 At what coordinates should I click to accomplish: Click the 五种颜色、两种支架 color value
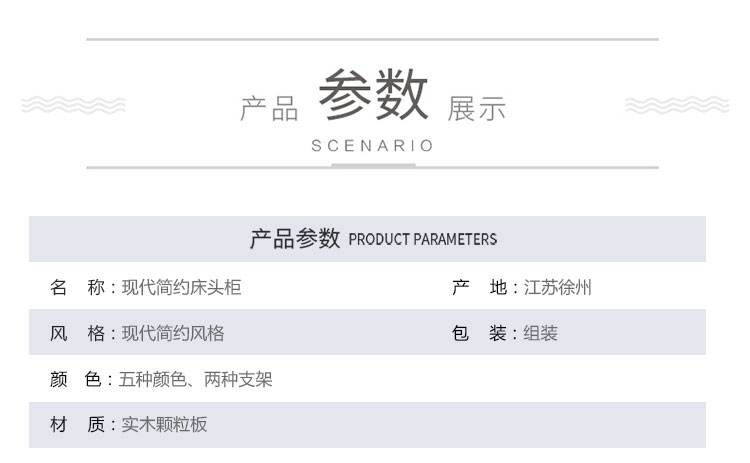coord(196,379)
